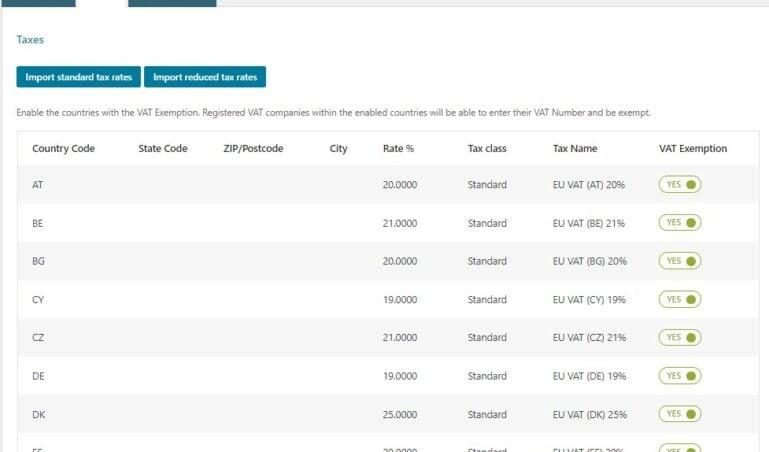The image size is (769, 452).
Task: Click tax name EU VAT (DE) 19%
Action: [x=590, y=376]
